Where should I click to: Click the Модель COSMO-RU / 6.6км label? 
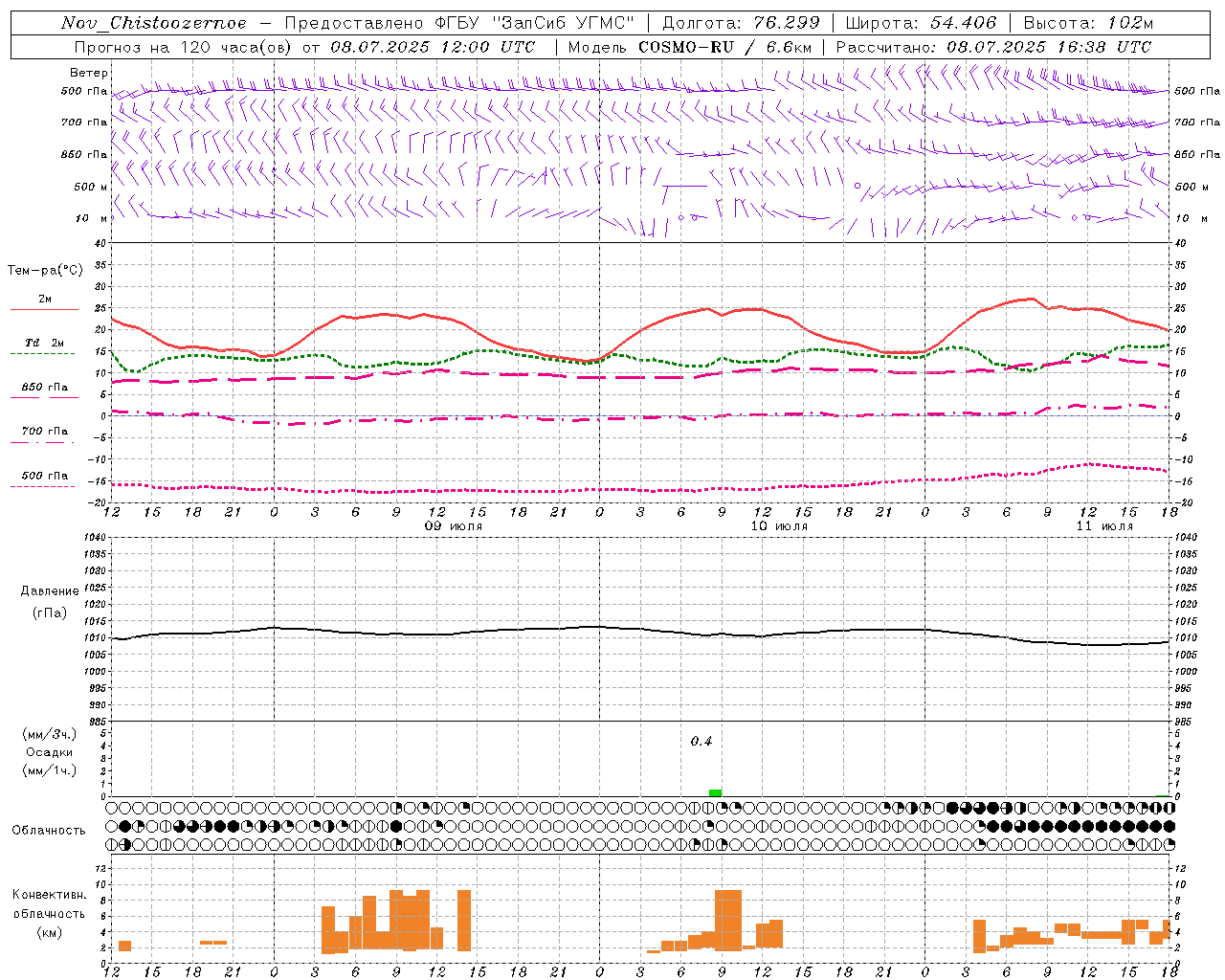(690, 47)
